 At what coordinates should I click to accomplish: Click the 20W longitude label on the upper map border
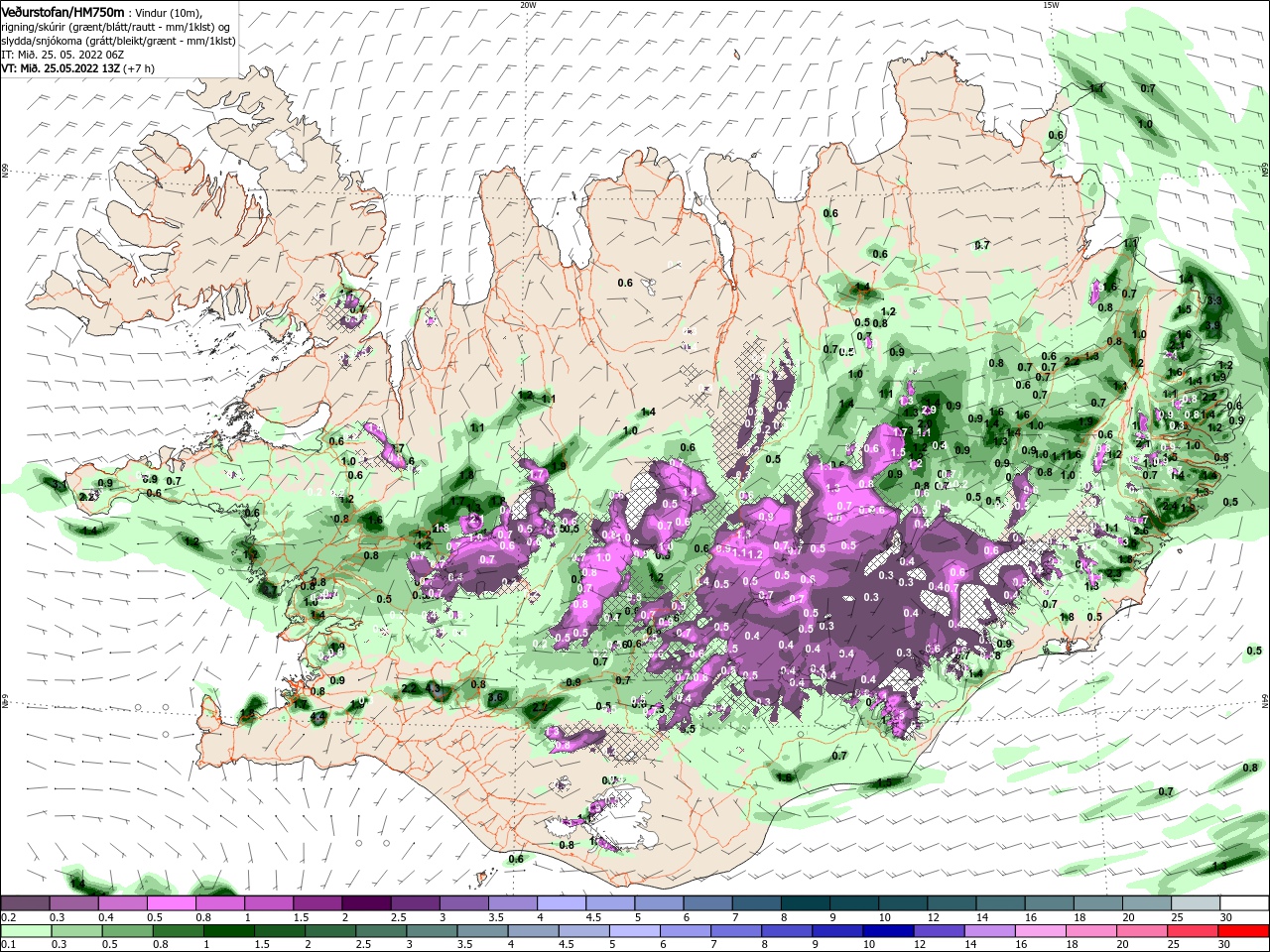click(528, 5)
